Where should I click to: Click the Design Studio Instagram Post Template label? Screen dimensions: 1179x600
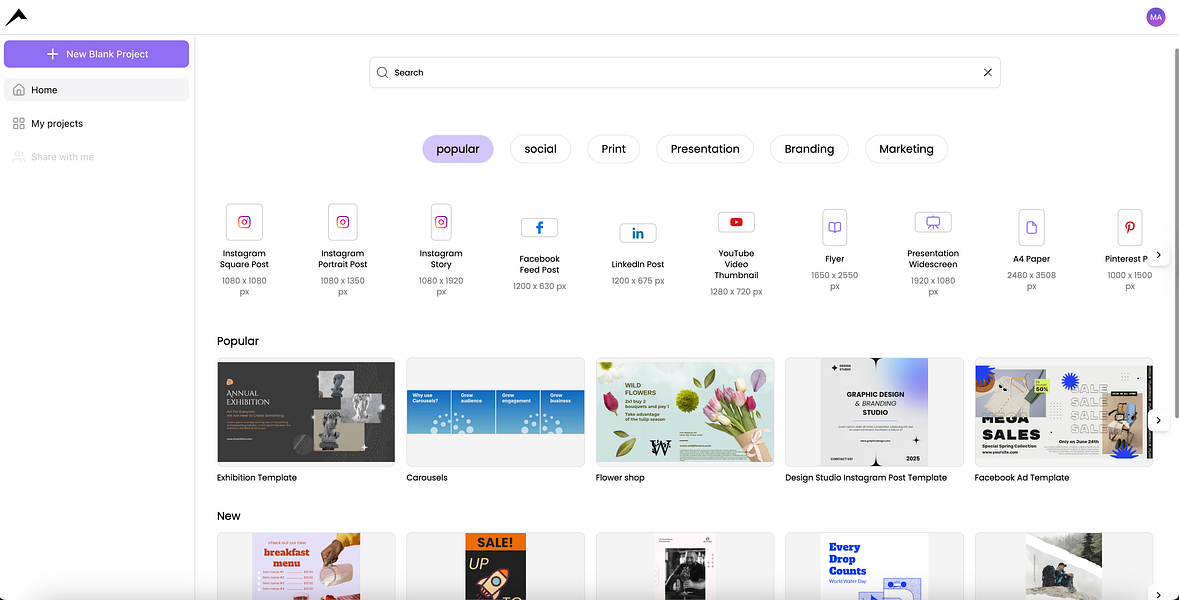click(866, 477)
